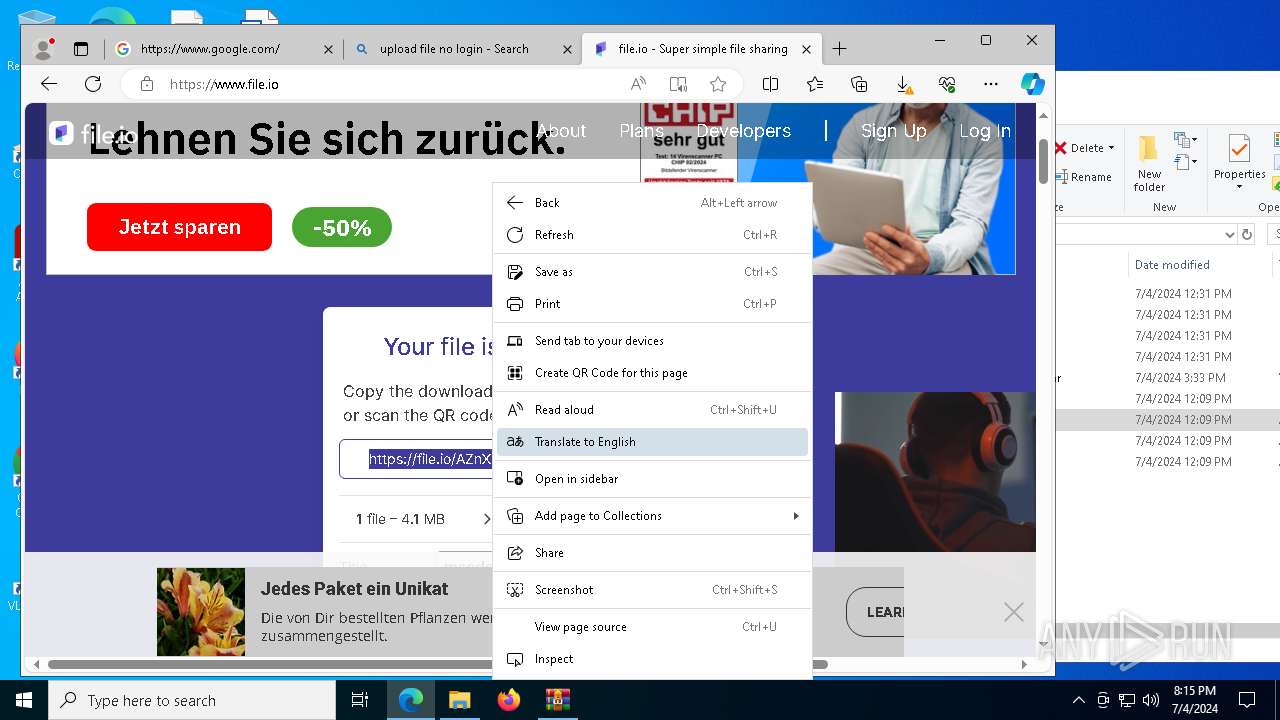
Task: Open the Copilot sidebar icon
Action: pos(1033,84)
